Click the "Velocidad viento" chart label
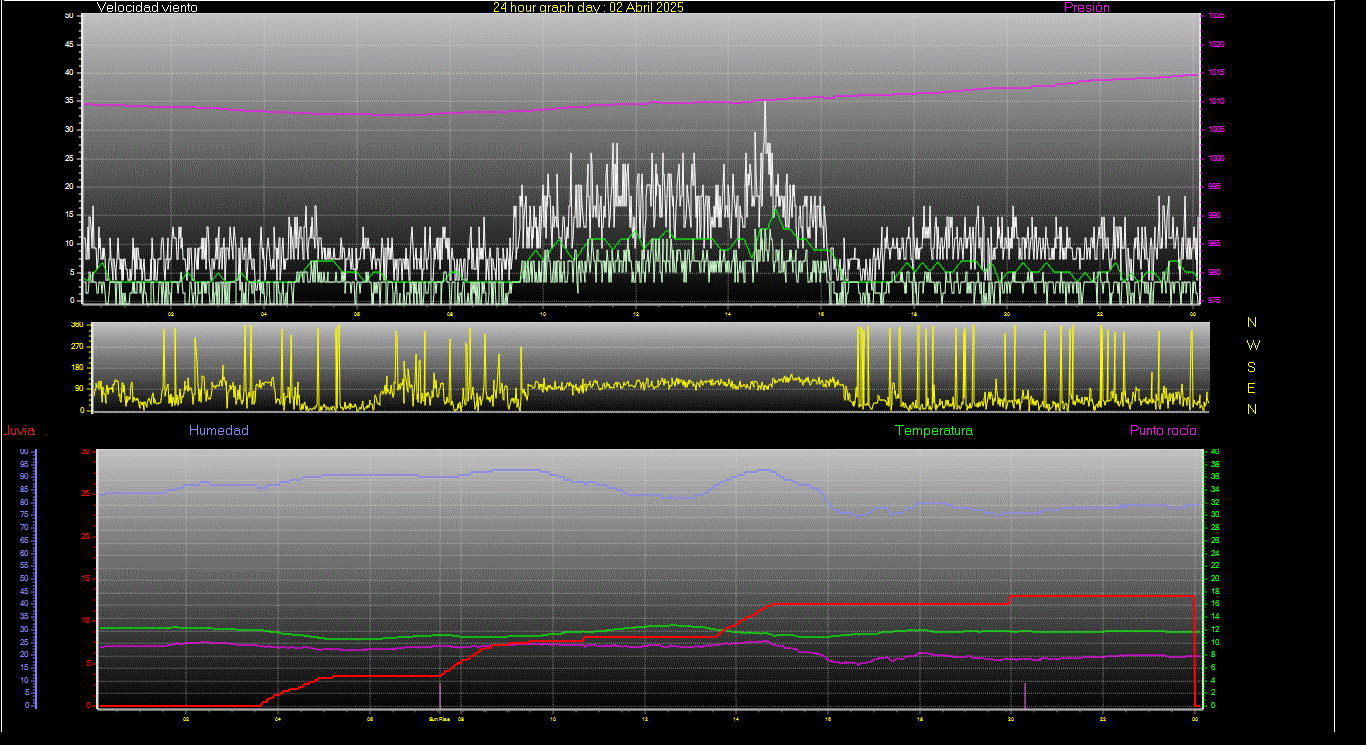The image size is (1366, 745). tap(147, 7)
